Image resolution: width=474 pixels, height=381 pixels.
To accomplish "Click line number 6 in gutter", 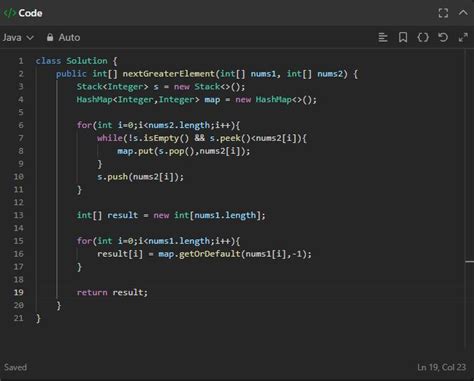I will point(21,125).
